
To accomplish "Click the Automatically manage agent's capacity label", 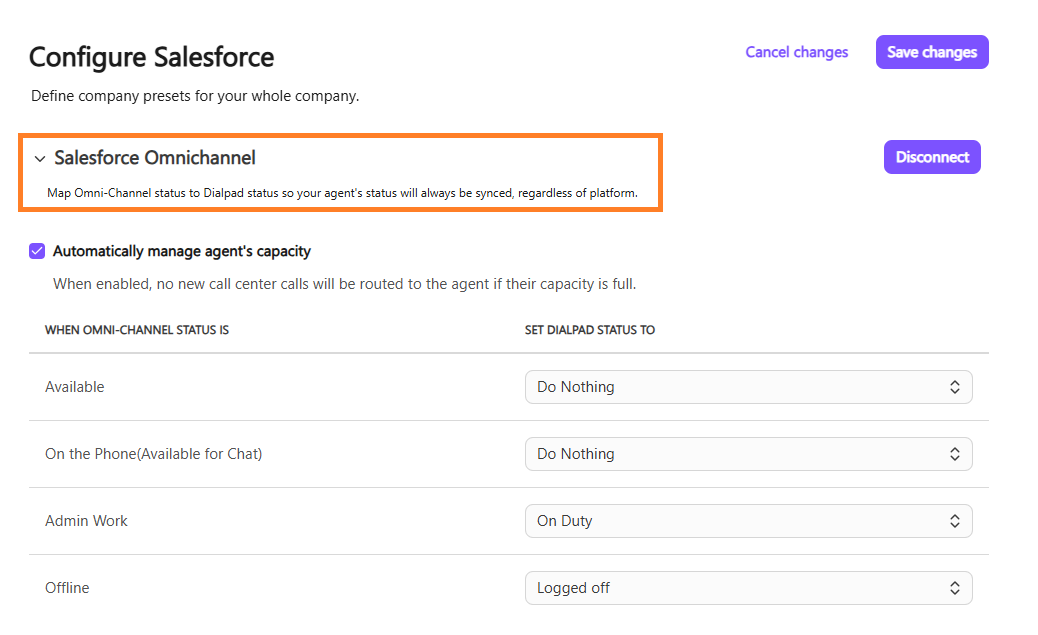I will click(182, 251).
